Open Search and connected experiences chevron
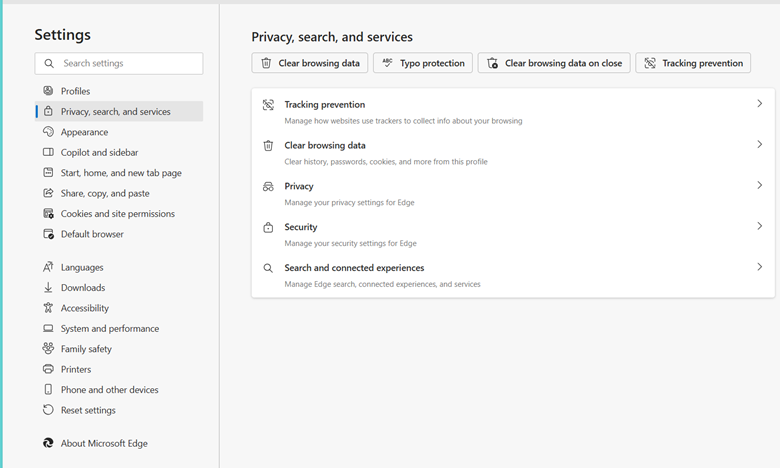The width and height of the screenshot is (780, 468). click(x=759, y=268)
